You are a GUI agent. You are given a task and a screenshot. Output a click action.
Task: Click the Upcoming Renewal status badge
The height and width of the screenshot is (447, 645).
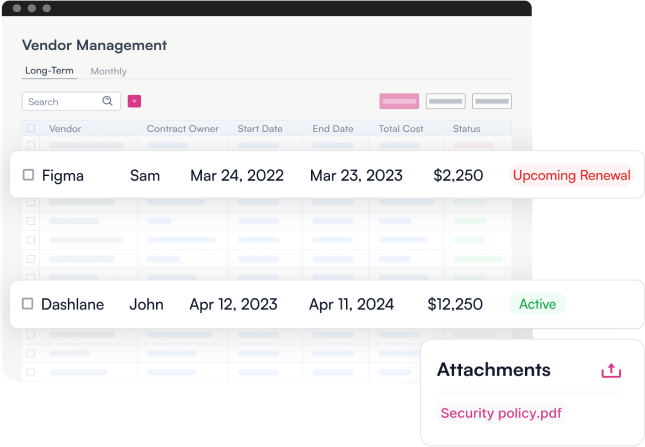click(571, 175)
